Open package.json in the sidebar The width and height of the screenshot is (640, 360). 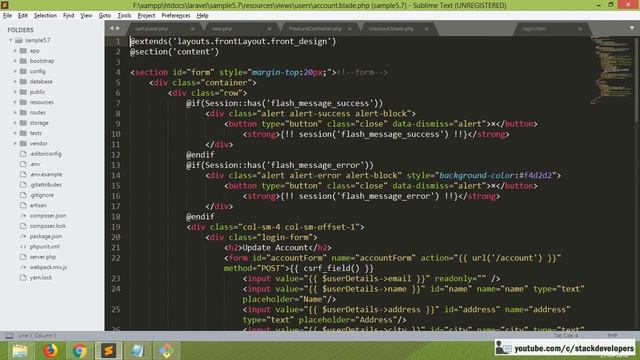tap(46, 236)
